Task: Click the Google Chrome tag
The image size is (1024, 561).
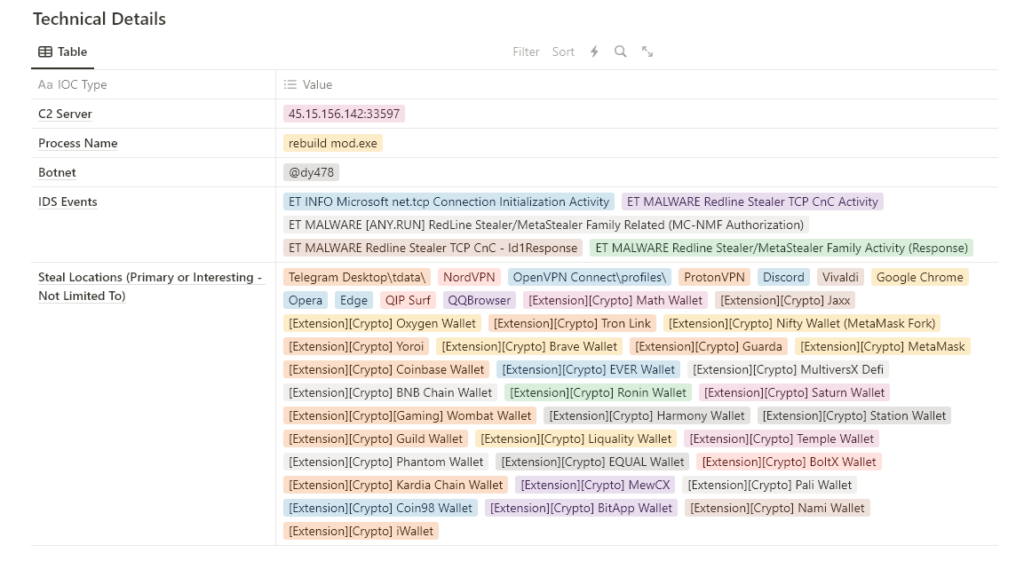Action: point(920,277)
